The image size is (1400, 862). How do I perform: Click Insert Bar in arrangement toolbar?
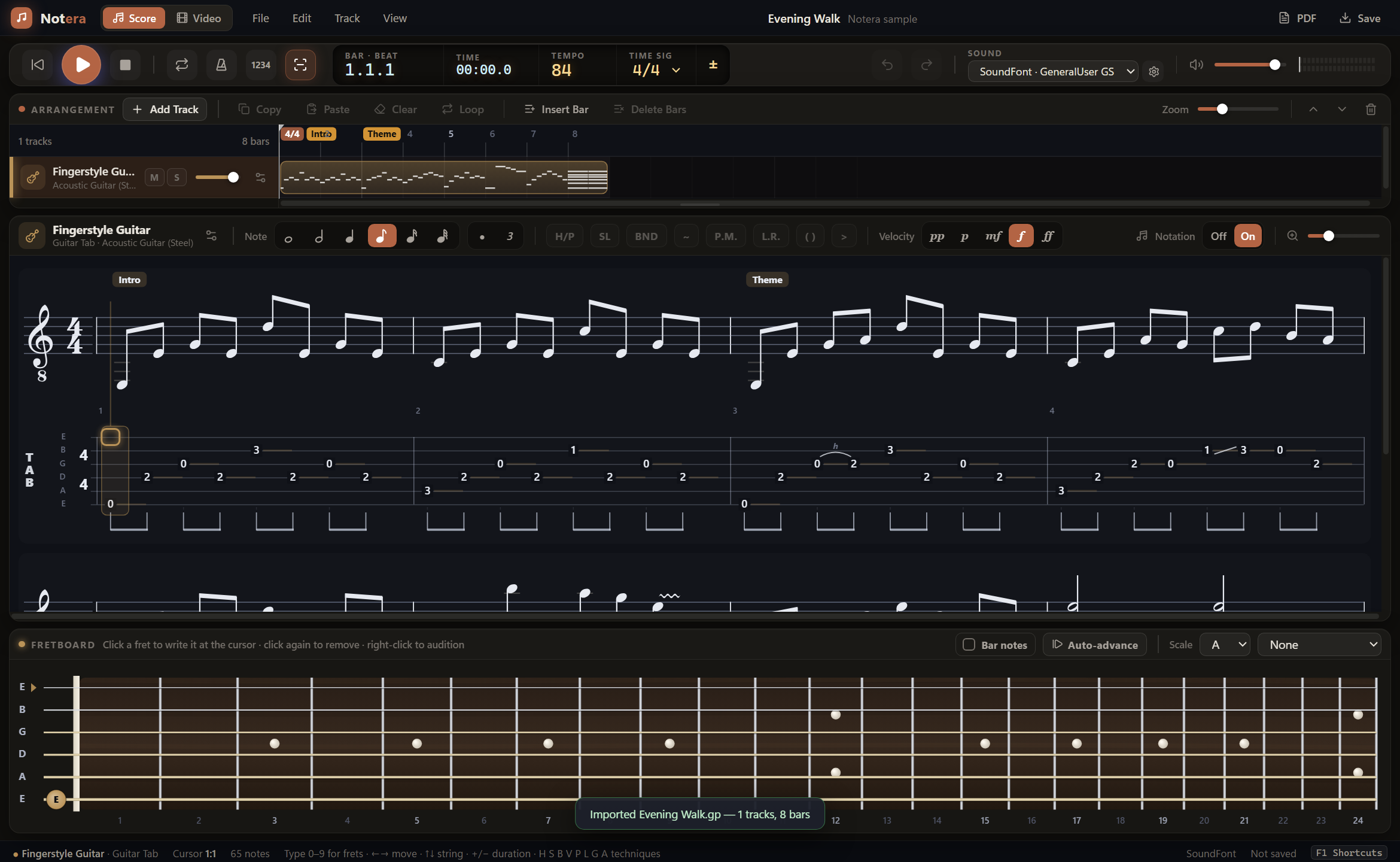556,109
